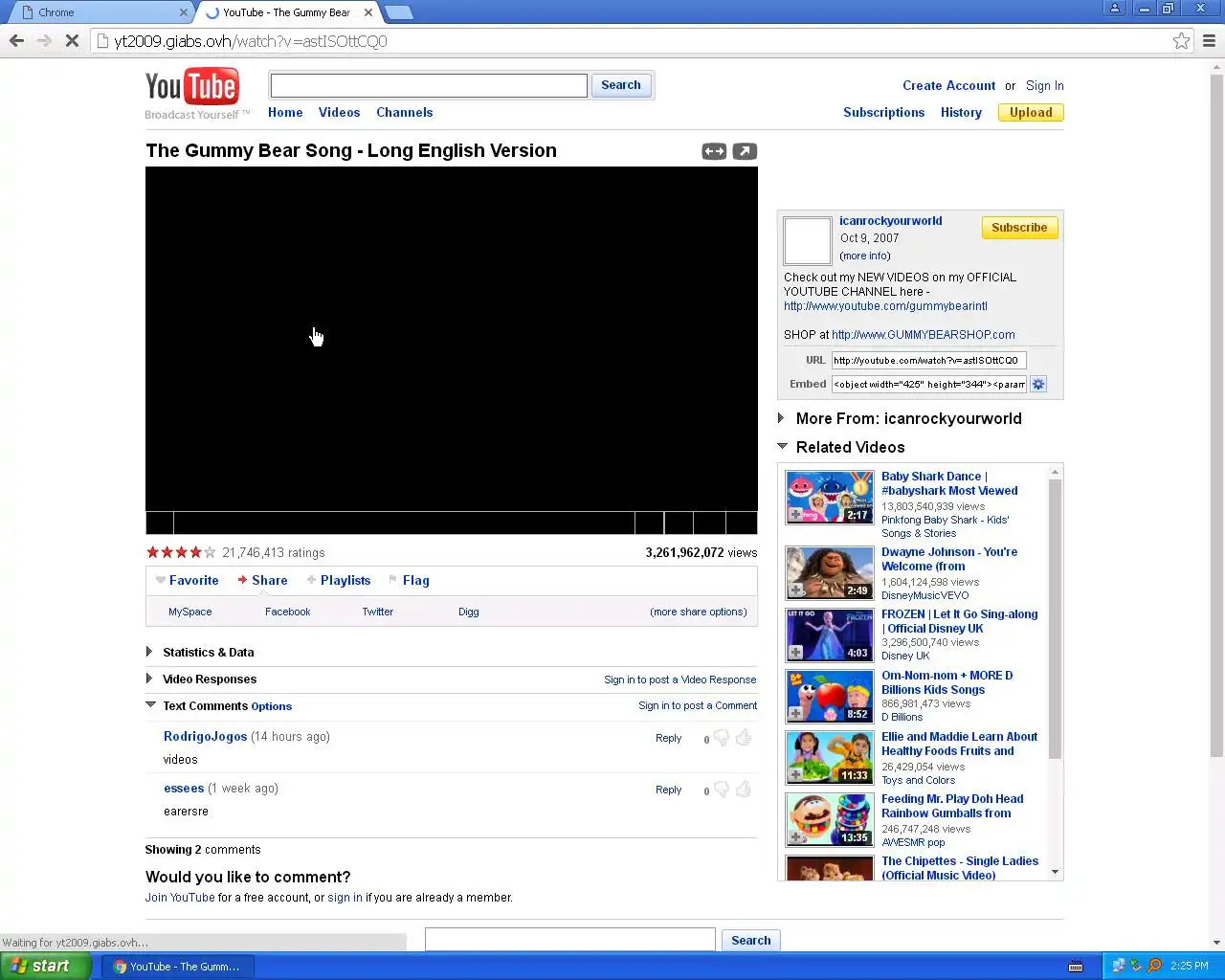The image size is (1225, 980).
Task: Add Baby Shark Dance to queue
Action: click(x=796, y=515)
